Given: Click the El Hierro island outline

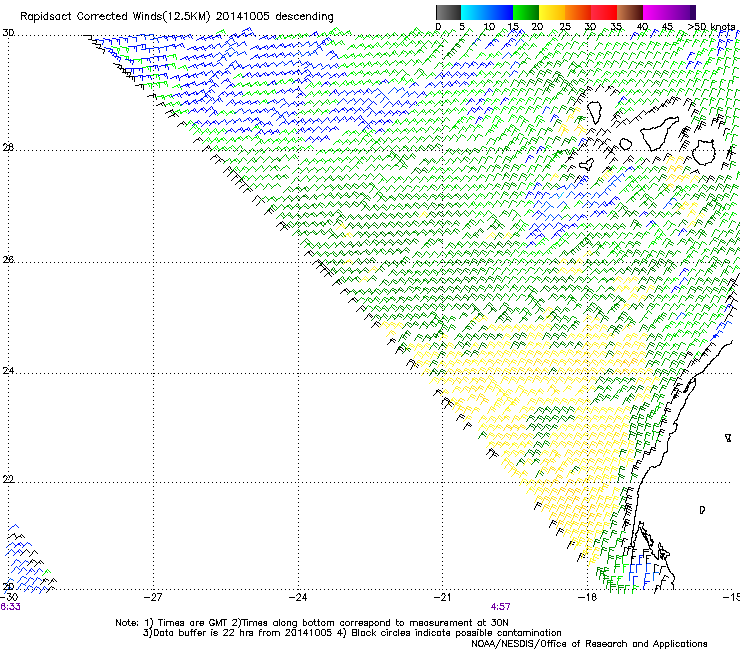Looking at the screenshot, I should (587, 164).
